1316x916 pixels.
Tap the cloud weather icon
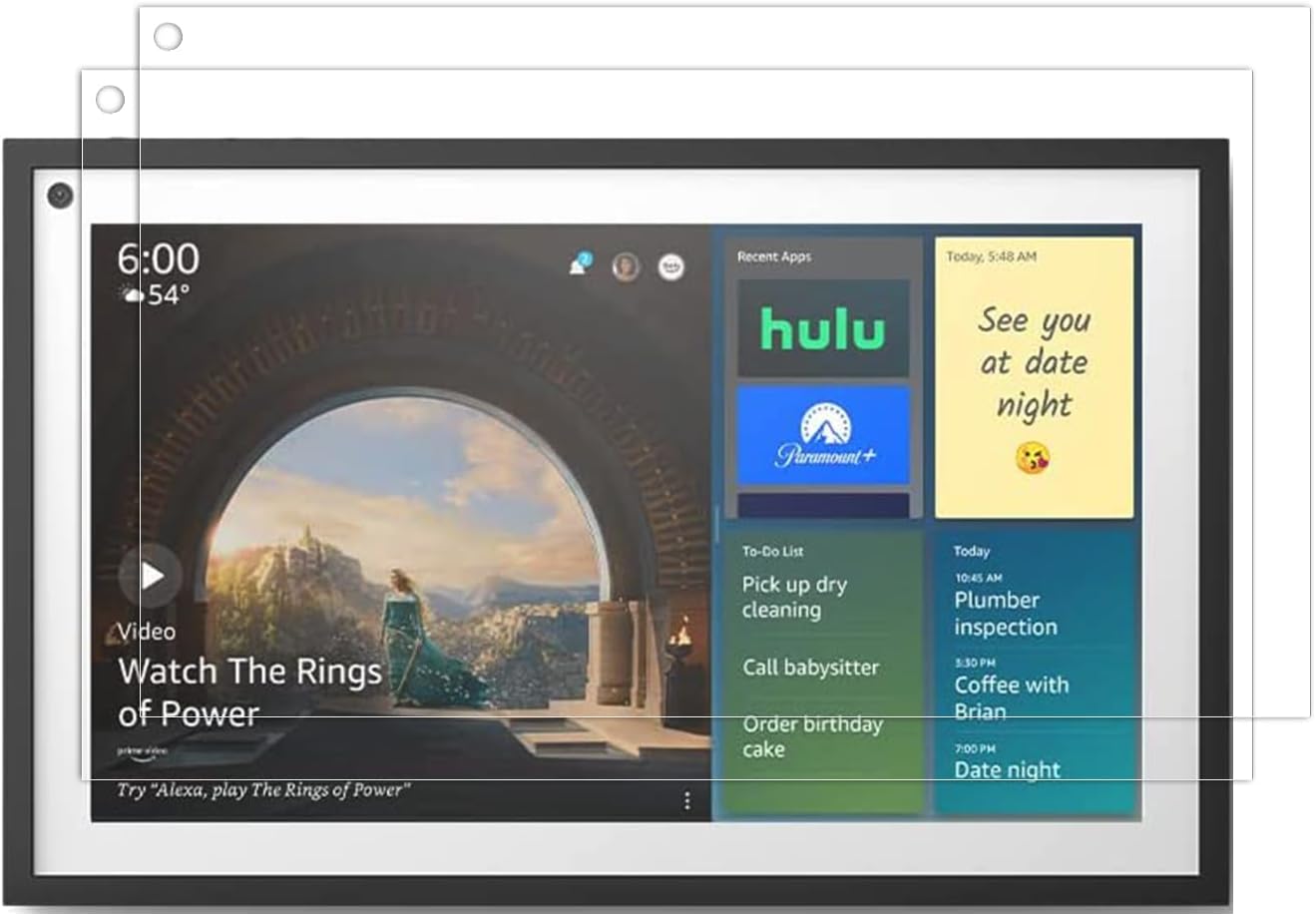[x=132, y=294]
